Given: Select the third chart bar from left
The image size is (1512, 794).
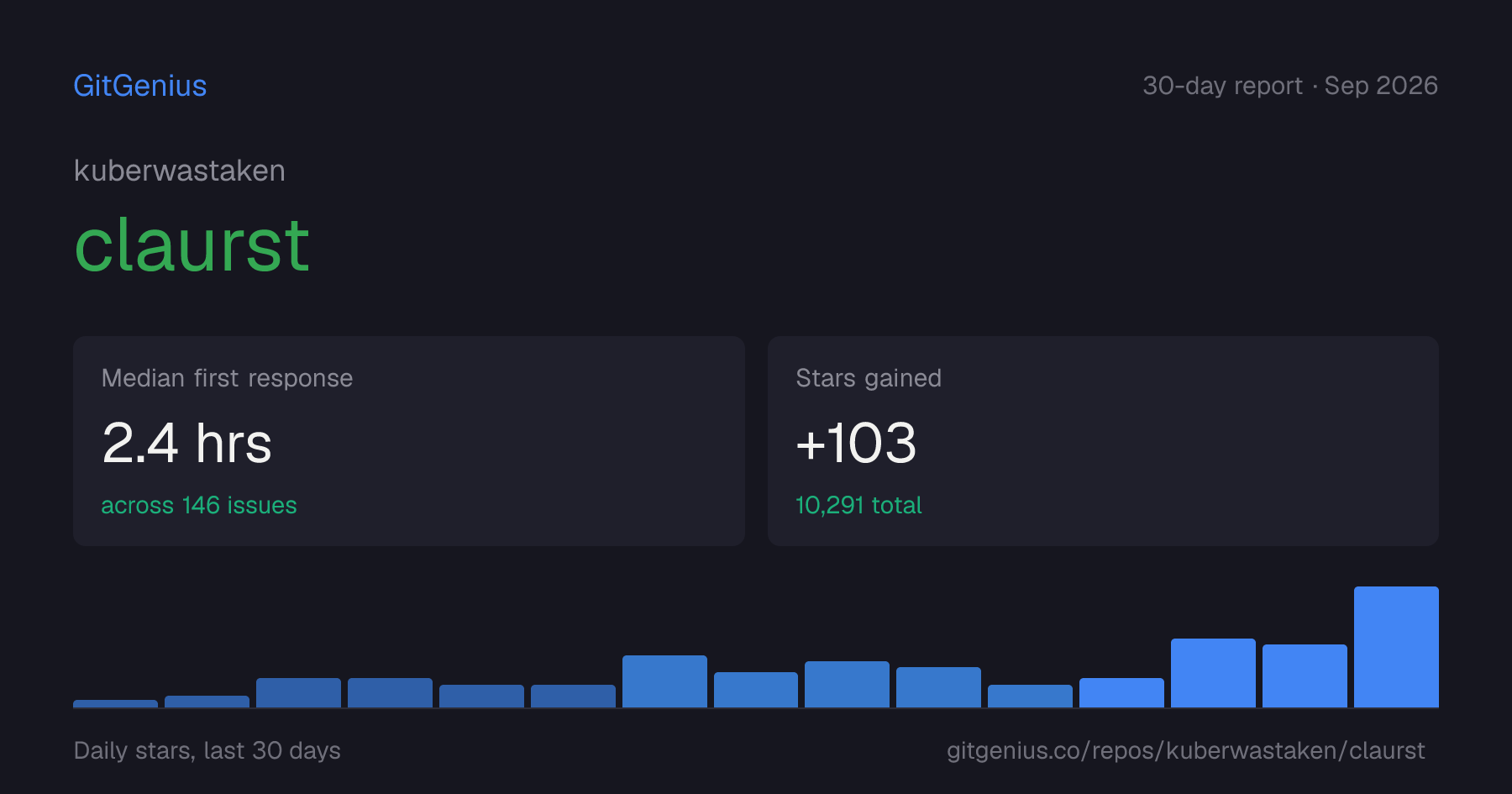Looking at the screenshot, I should pyautogui.click(x=298, y=692).
